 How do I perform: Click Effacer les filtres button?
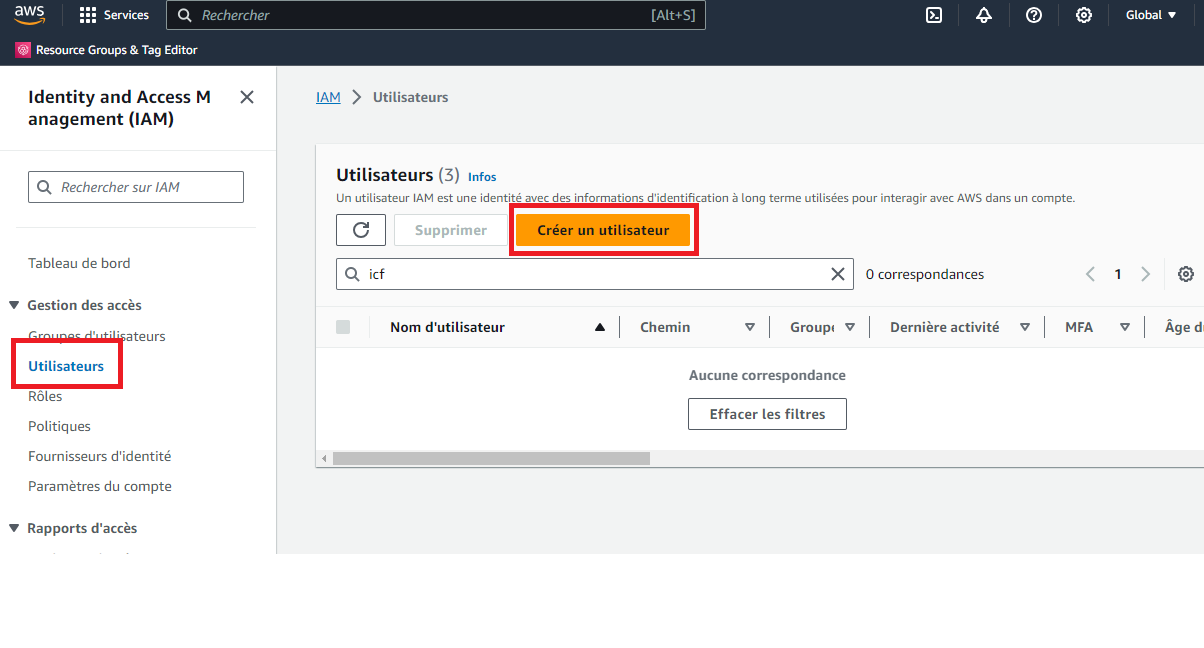(x=767, y=414)
